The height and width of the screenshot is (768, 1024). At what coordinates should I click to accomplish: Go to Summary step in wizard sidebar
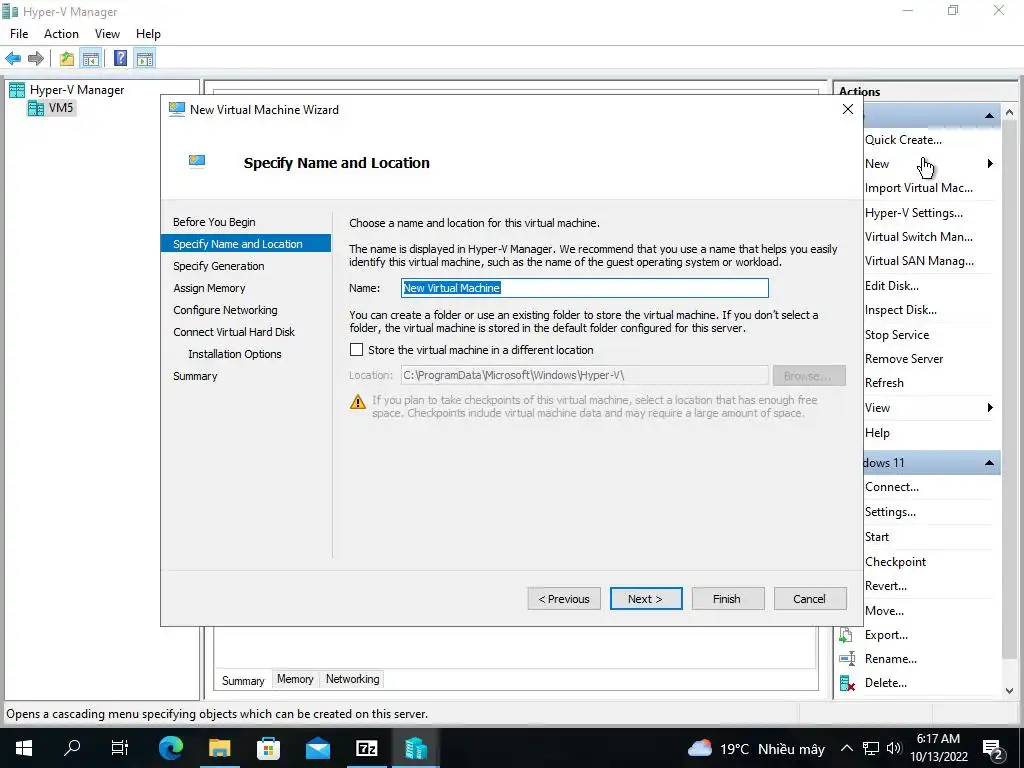[x=195, y=376]
